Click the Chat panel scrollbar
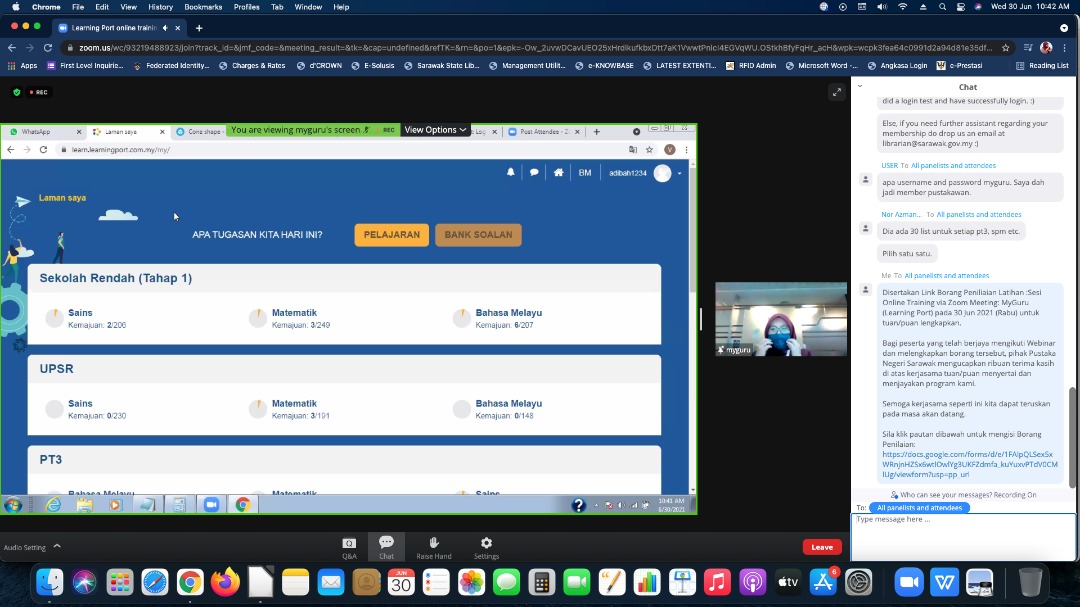The height and width of the screenshot is (607, 1080). click(x=1072, y=438)
